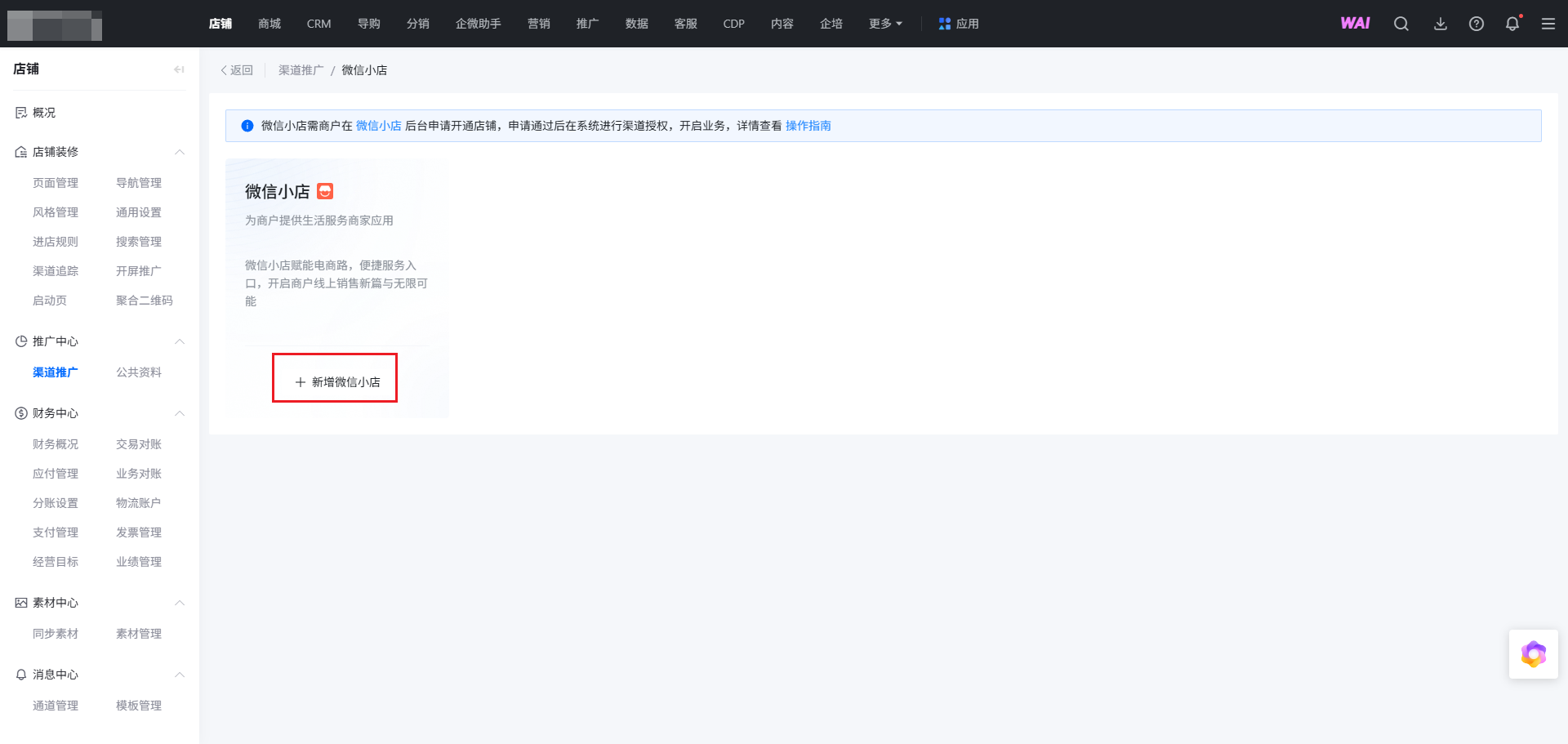Collapse the 店铺 sidebar panel icon
The width and height of the screenshot is (1568, 744).
click(x=179, y=69)
